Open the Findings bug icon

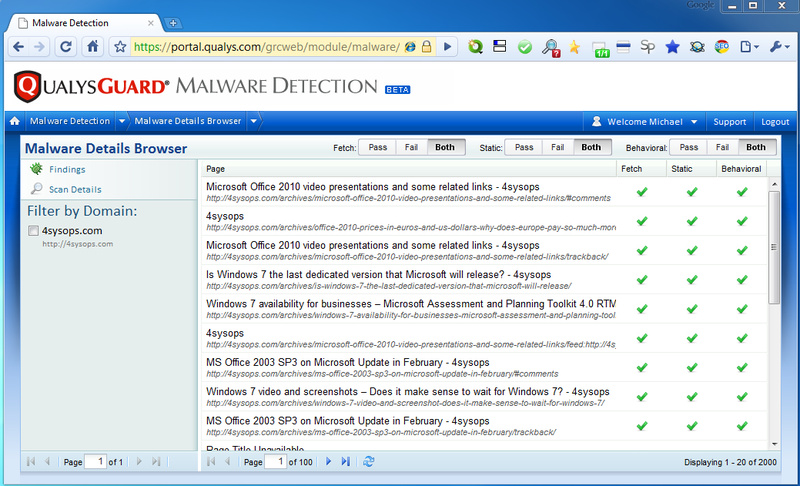(x=36, y=169)
